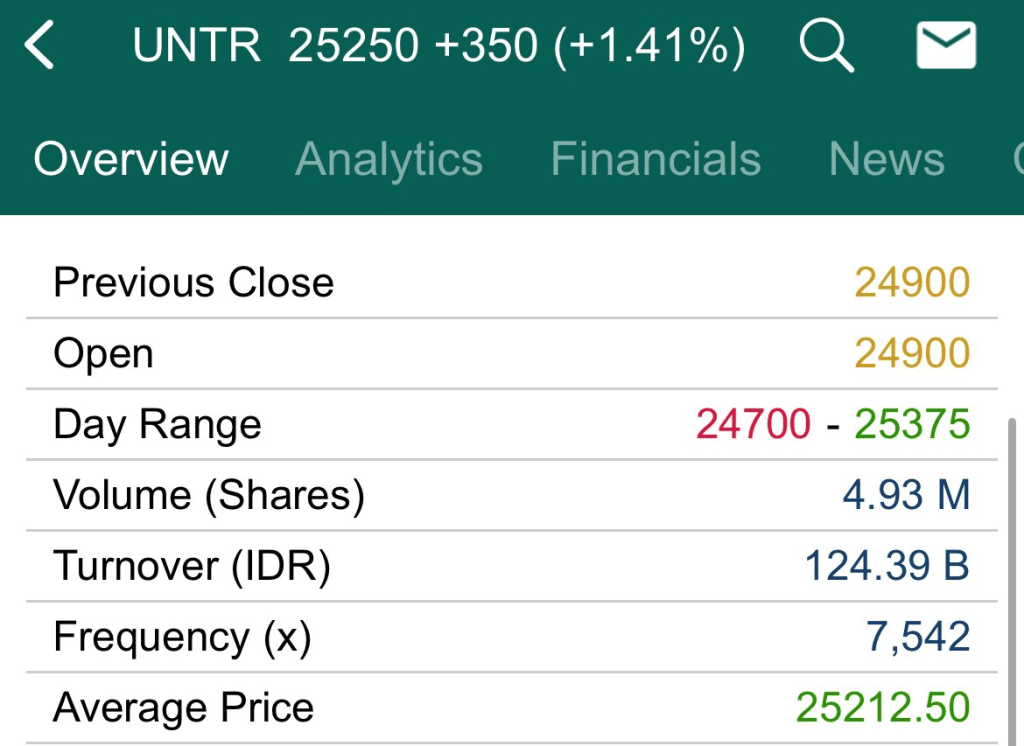The height and width of the screenshot is (746, 1024).
Task: Select the partially visible tab after News
Action: 1017,160
